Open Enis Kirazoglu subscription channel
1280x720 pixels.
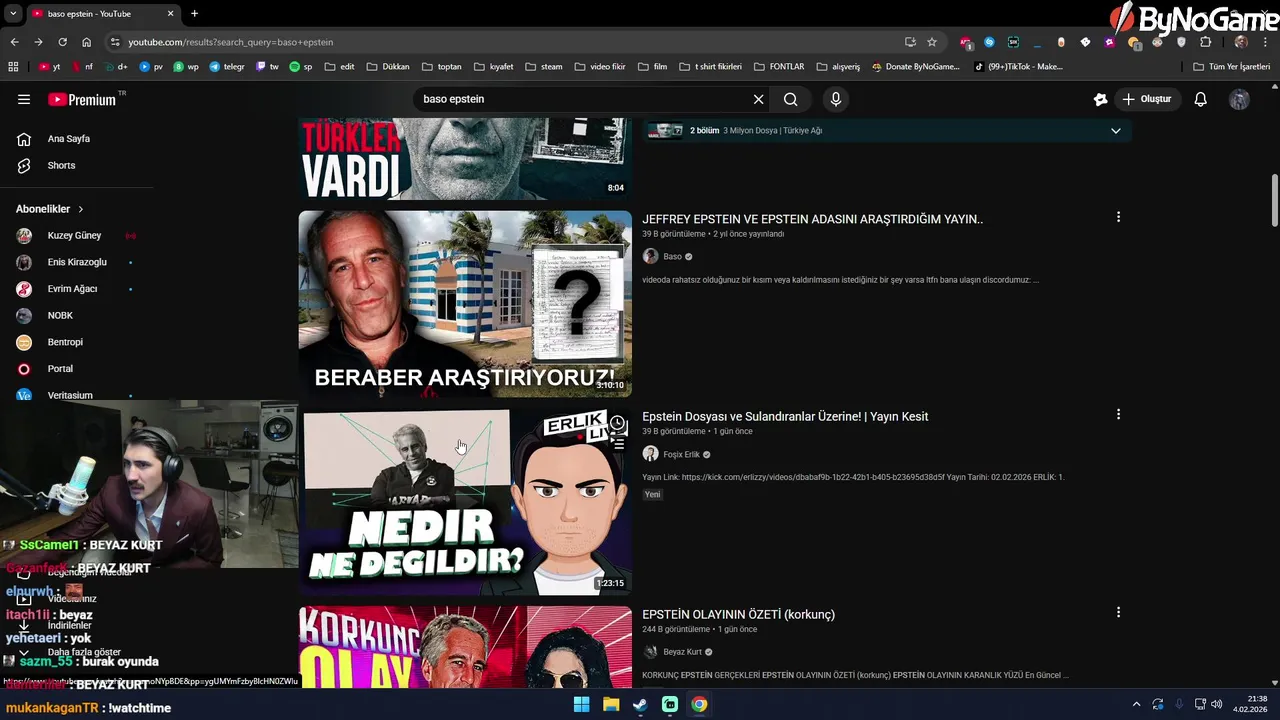77,262
